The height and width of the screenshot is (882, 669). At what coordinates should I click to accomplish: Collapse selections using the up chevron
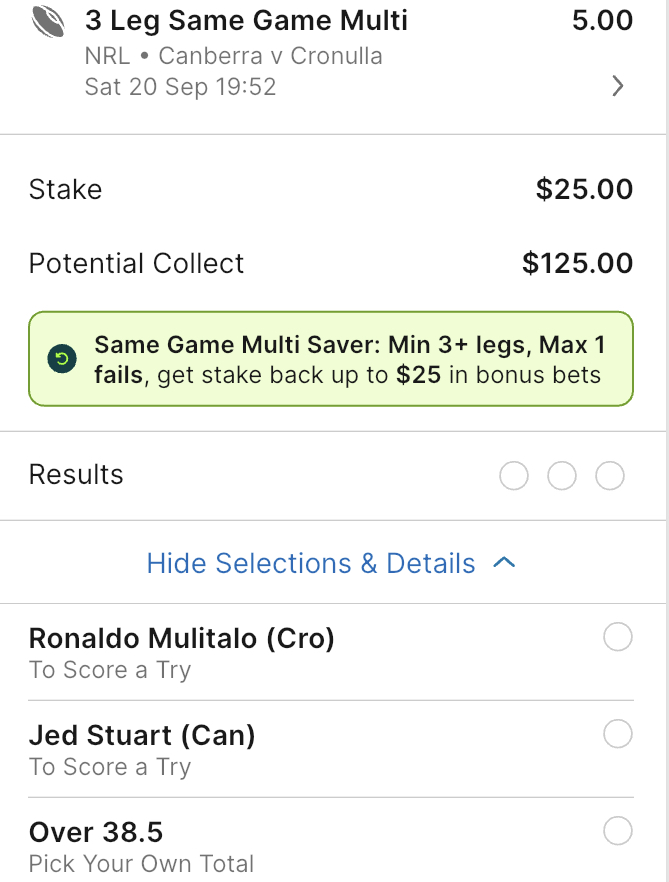504,562
